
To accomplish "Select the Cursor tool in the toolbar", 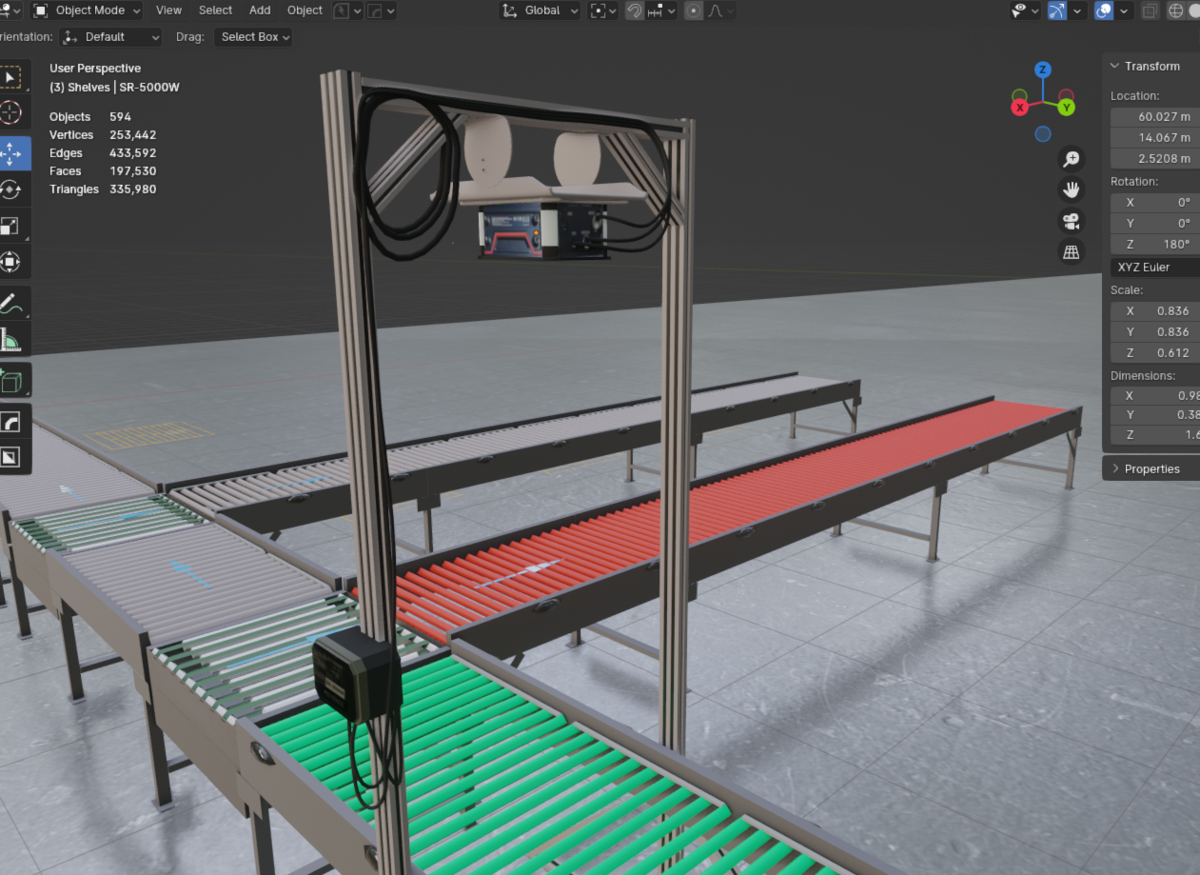I will click(11, 113).
